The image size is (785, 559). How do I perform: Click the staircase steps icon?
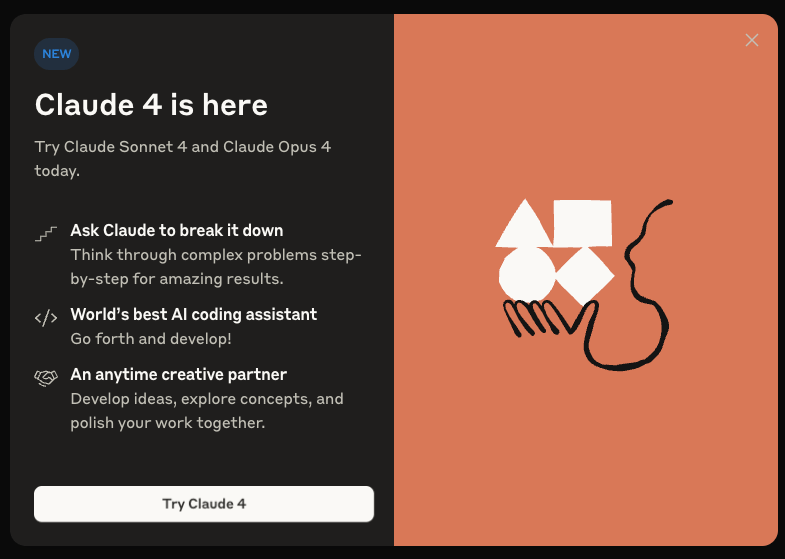point(46,233)
